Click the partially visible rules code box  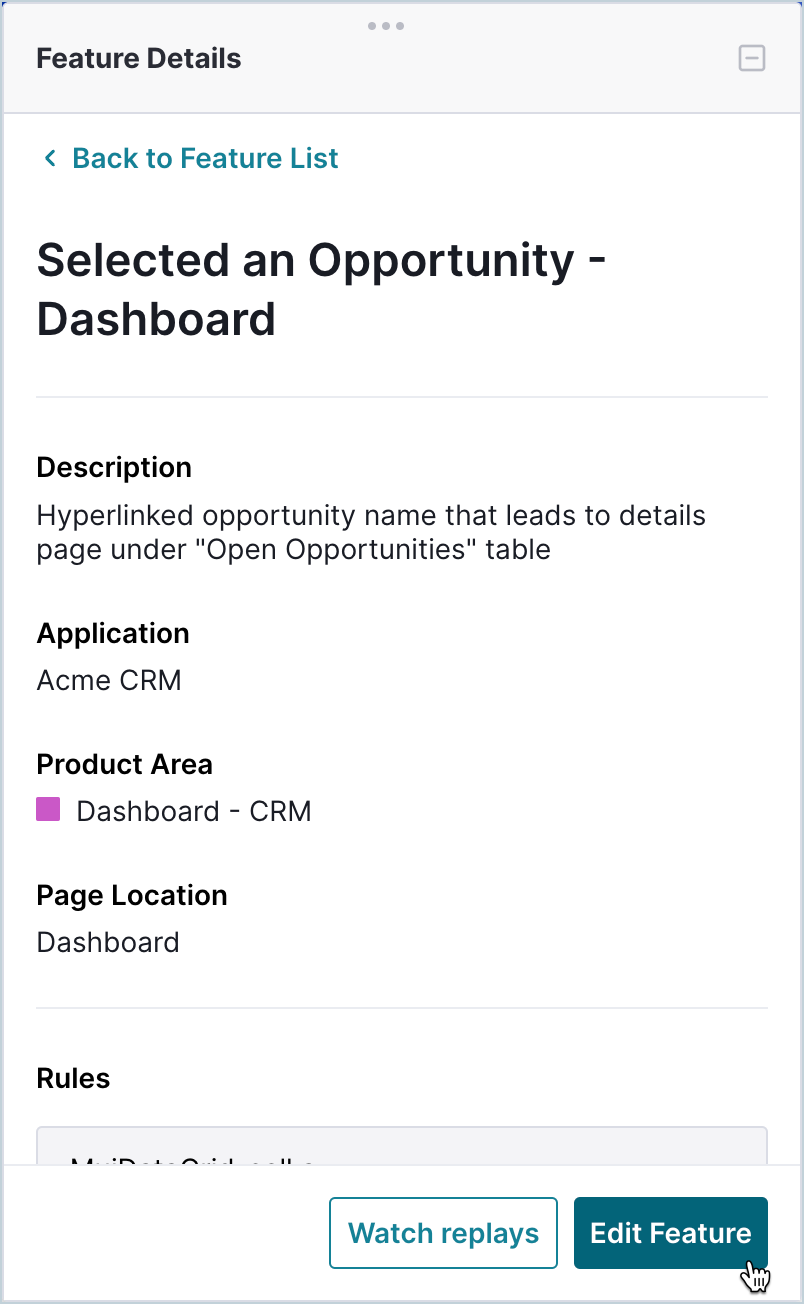coord(402,1147)
